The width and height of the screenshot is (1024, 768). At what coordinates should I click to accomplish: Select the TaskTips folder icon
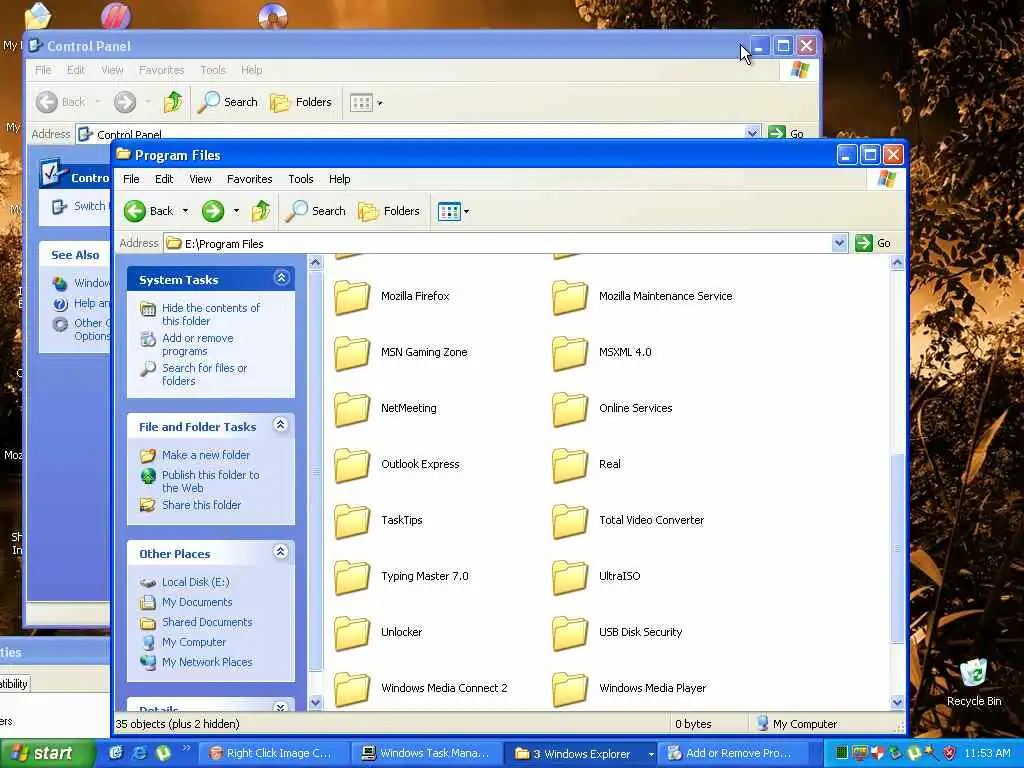coord(352,522)
